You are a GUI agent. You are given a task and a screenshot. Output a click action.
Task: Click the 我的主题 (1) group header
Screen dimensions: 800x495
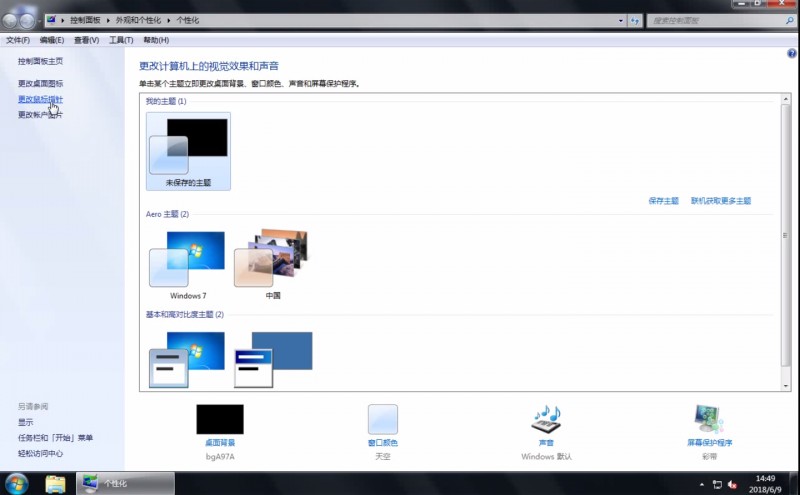(x=166, y=101)
